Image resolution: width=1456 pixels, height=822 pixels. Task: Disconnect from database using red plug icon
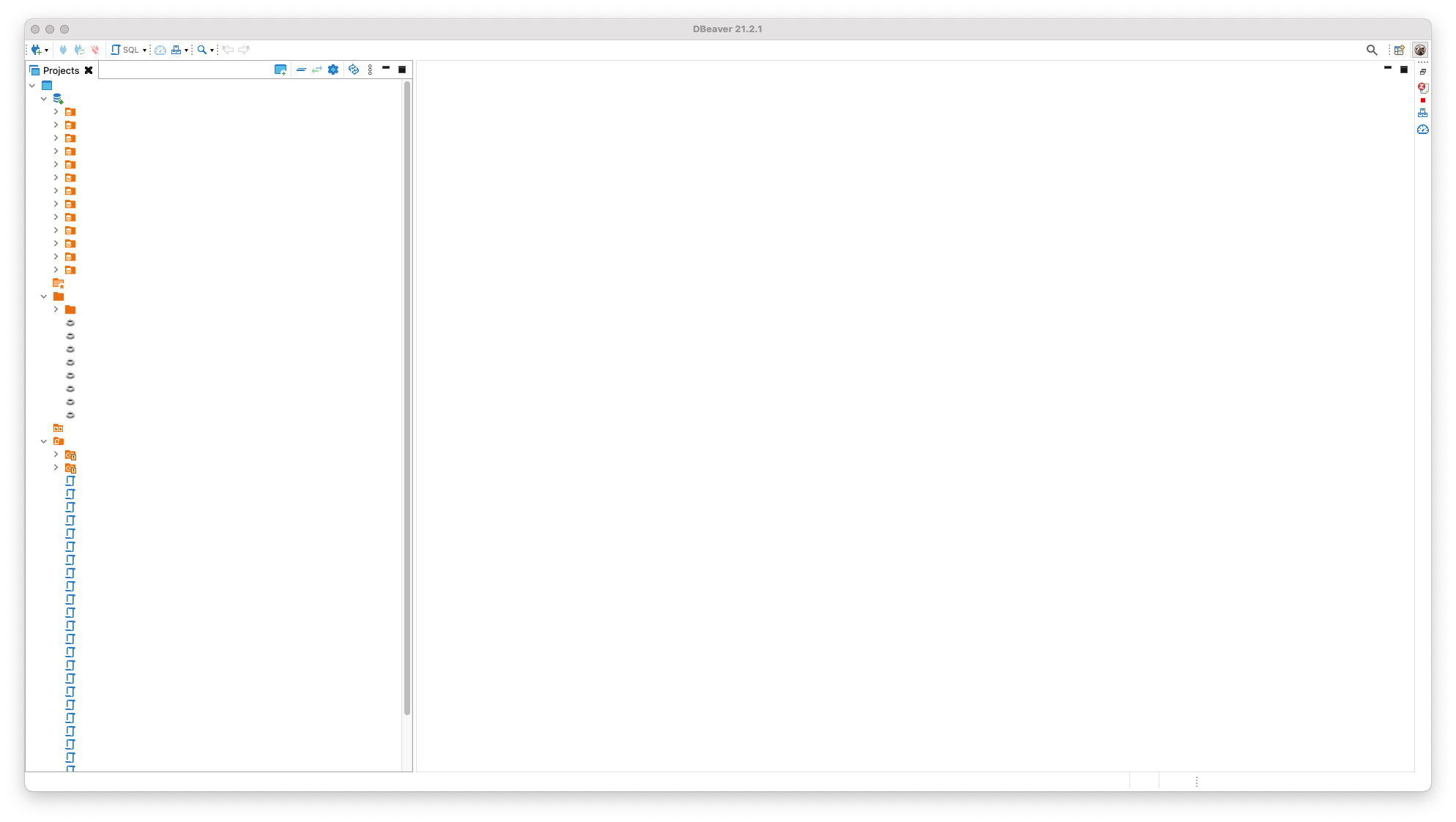coord(95,50)
